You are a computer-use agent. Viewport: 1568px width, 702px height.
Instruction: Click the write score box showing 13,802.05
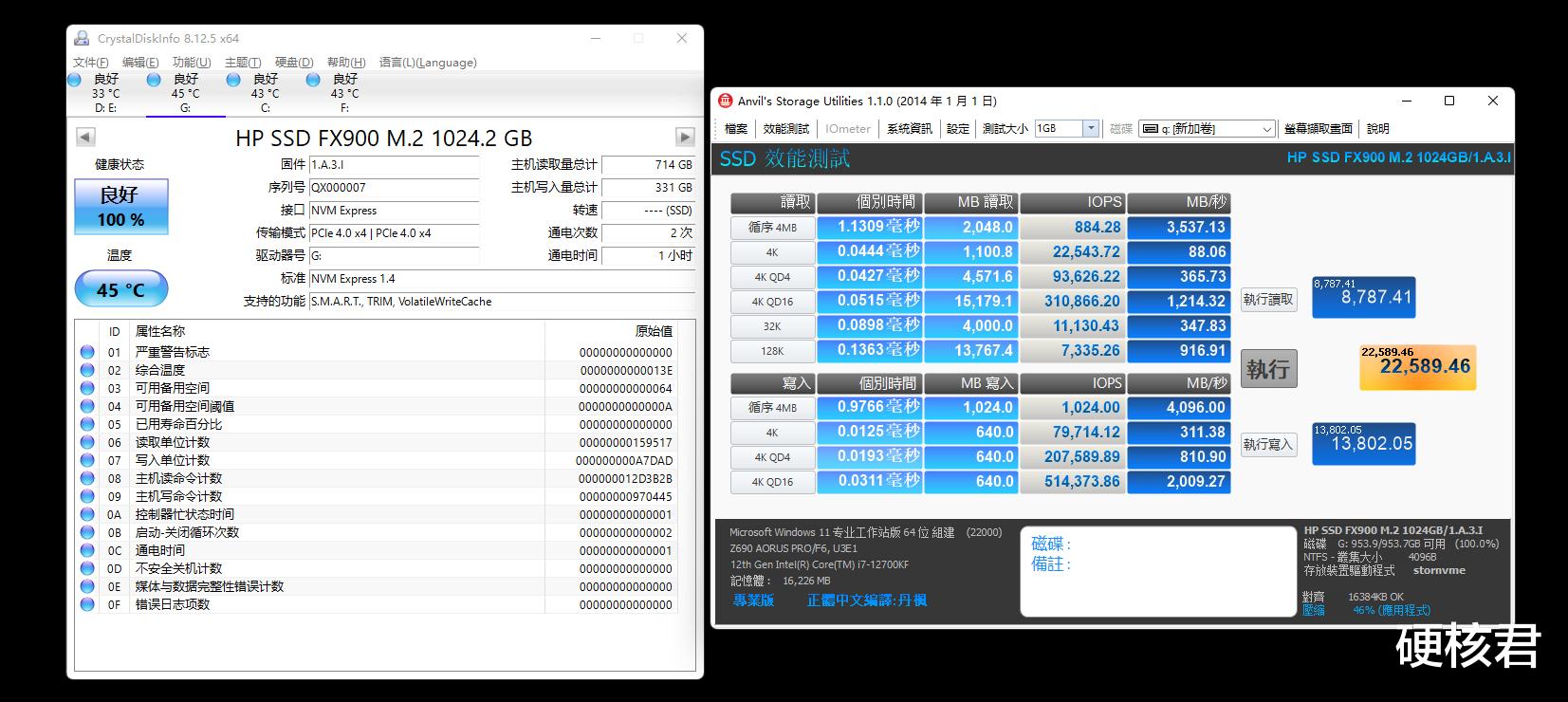coord(1363,444)
